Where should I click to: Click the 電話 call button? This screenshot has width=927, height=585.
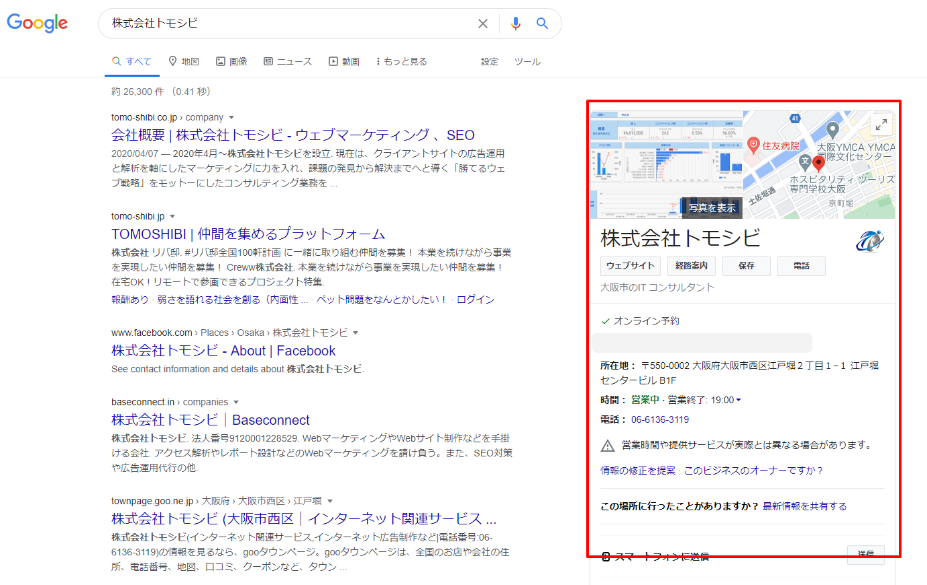tap(801, 266)
